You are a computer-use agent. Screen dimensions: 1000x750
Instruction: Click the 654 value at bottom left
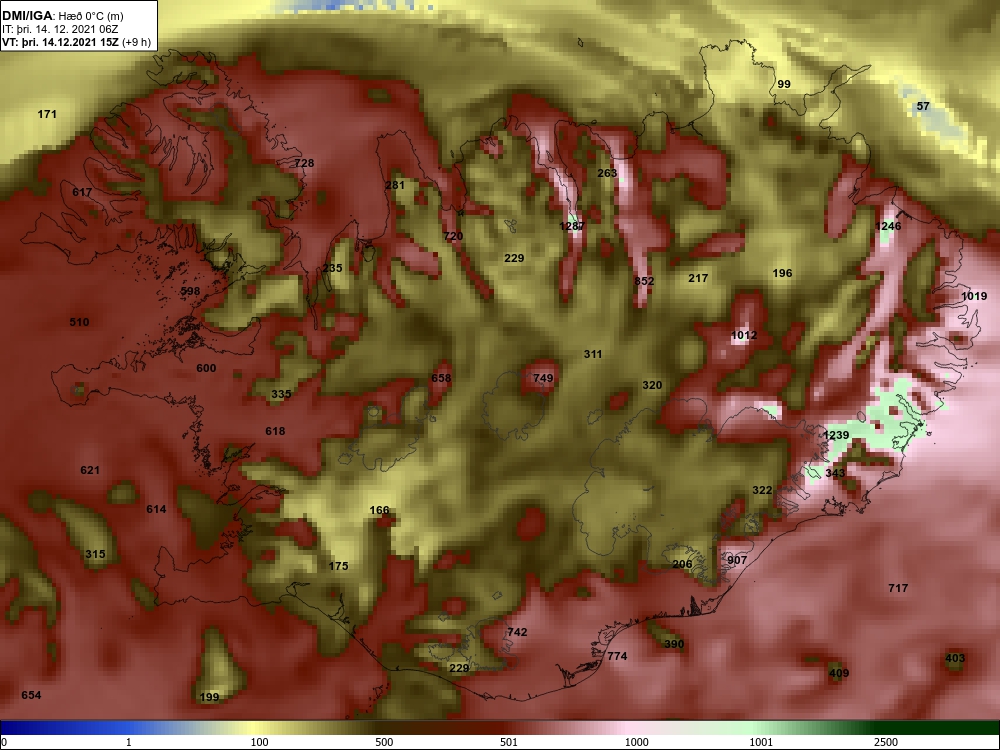click(x=31, y=695)
